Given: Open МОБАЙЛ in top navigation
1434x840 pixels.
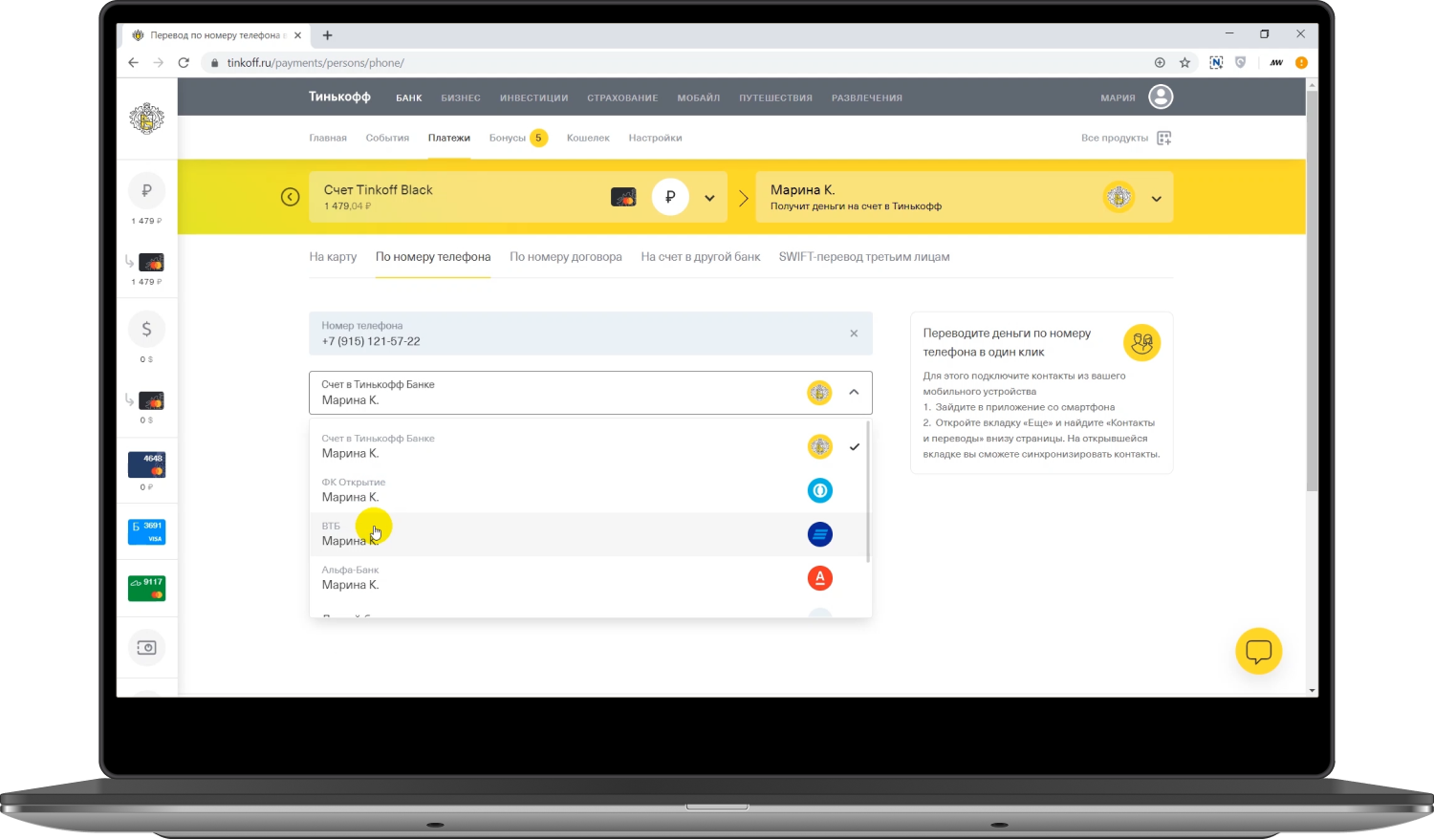Looking at the screenshot, I should [x=699, y=97].
